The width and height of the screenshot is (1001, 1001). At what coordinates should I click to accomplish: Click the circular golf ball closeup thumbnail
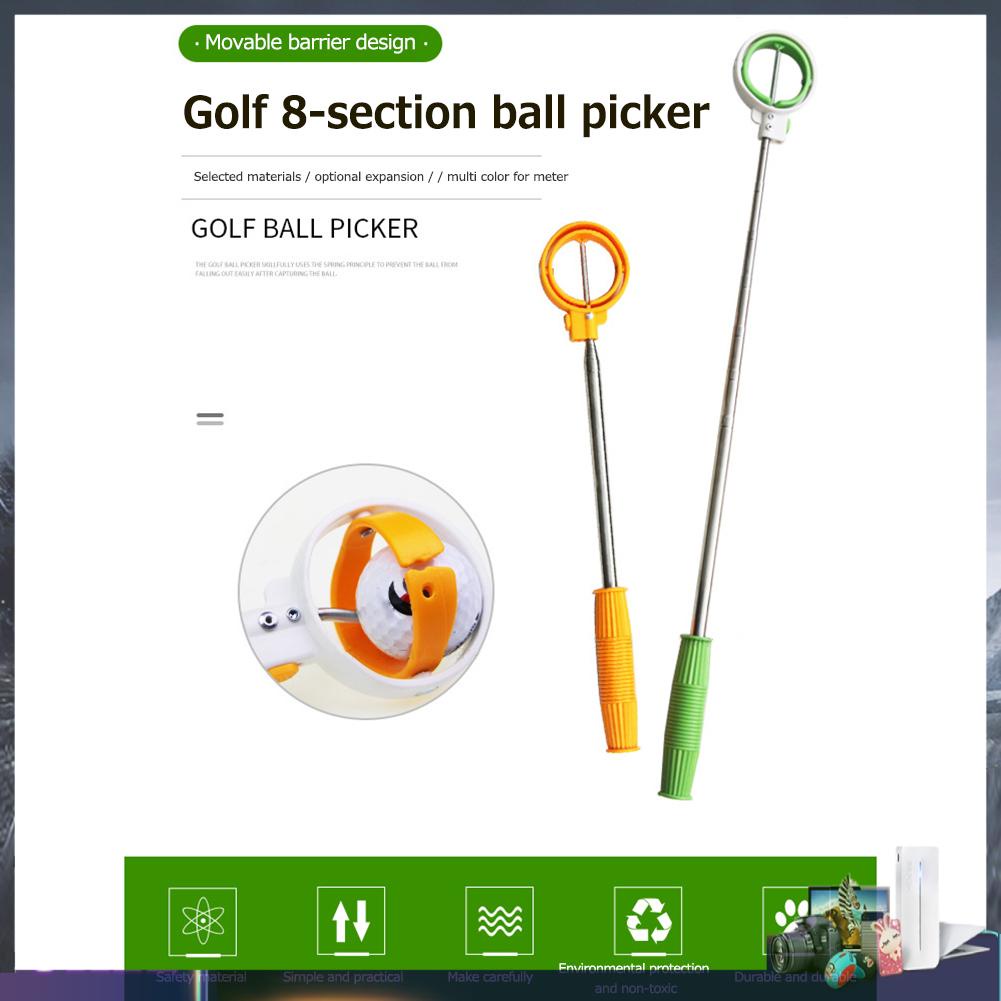point(366,591)
